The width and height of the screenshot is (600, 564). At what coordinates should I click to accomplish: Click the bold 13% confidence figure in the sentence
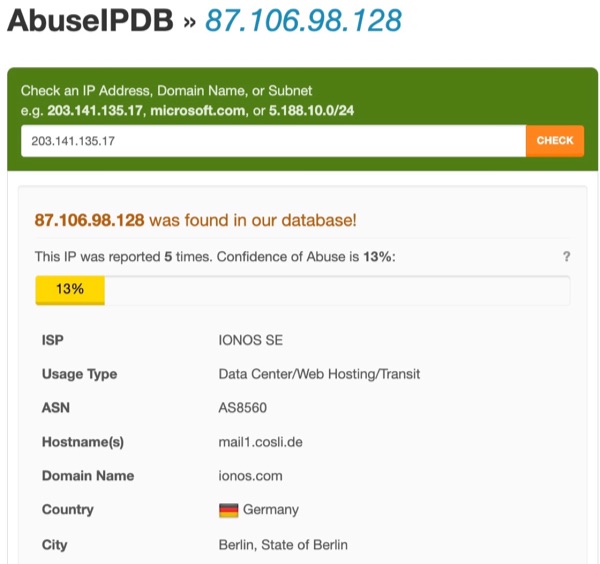[x=377, y=257]
